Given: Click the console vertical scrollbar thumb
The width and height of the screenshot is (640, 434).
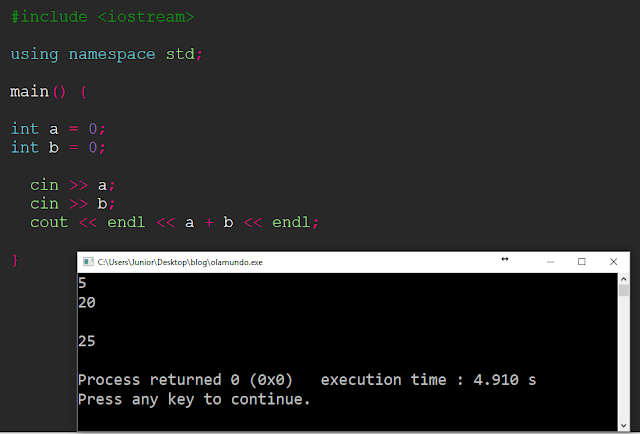Looking at the screenshot, I should (x=623, y=290).
